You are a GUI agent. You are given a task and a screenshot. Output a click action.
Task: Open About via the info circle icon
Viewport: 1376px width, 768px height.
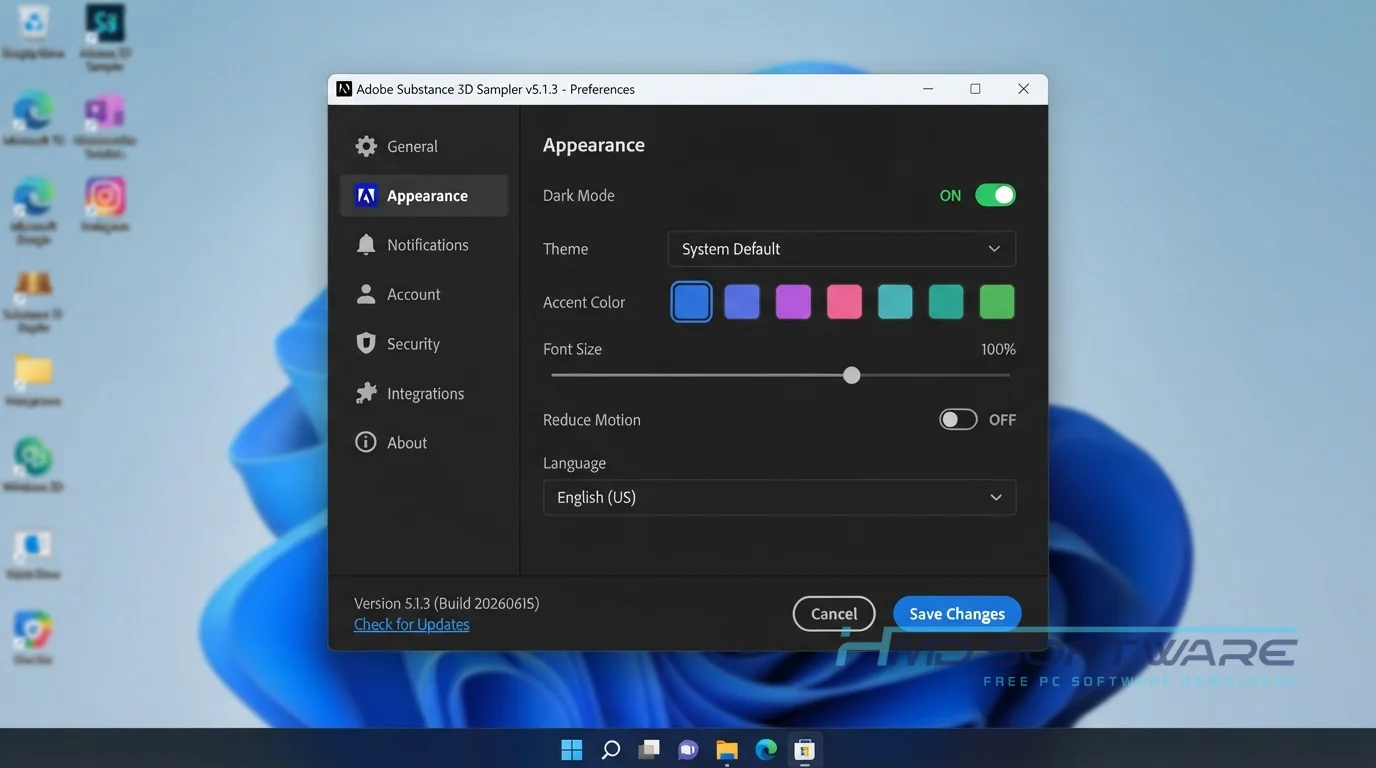tap(366, 442)
